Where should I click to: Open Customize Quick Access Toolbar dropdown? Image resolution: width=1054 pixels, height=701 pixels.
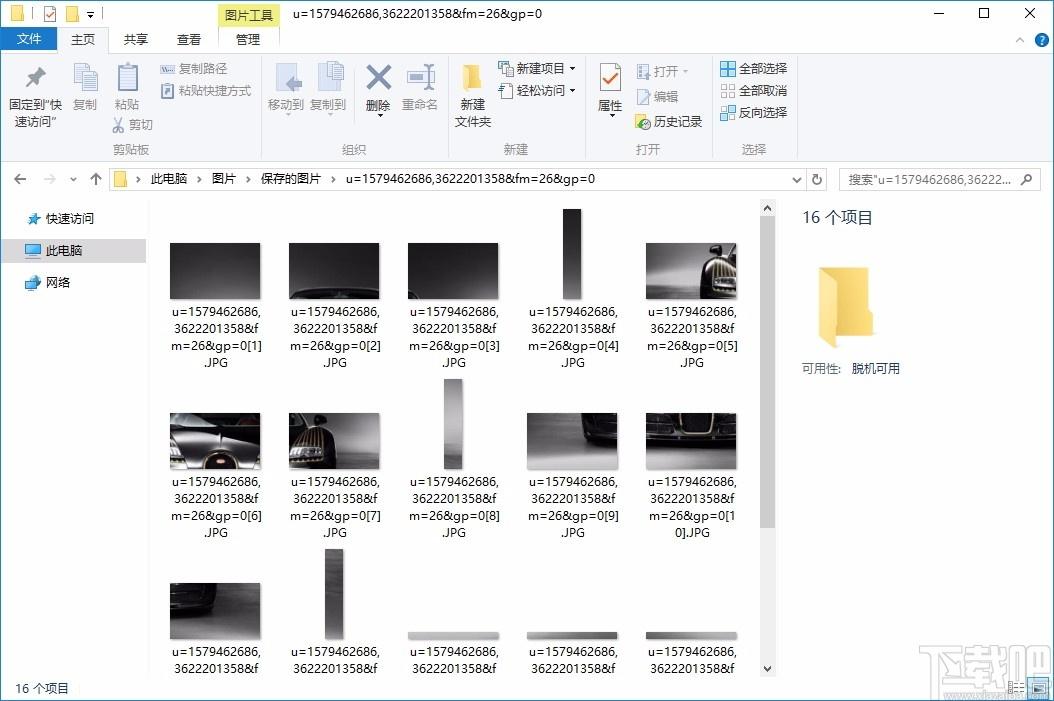pyautogui.click(x=91, y=14)
